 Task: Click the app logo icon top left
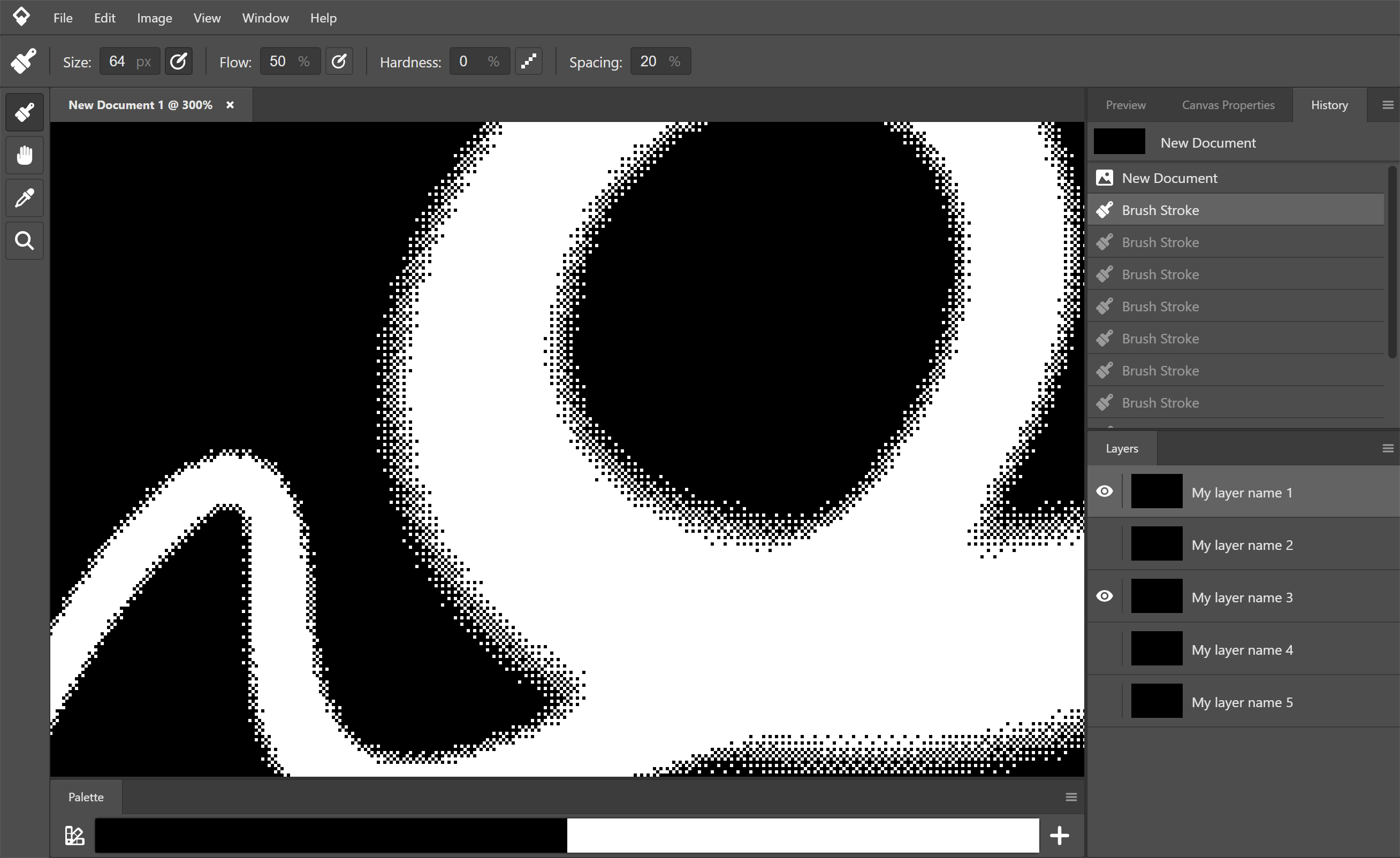click(21, 17)
